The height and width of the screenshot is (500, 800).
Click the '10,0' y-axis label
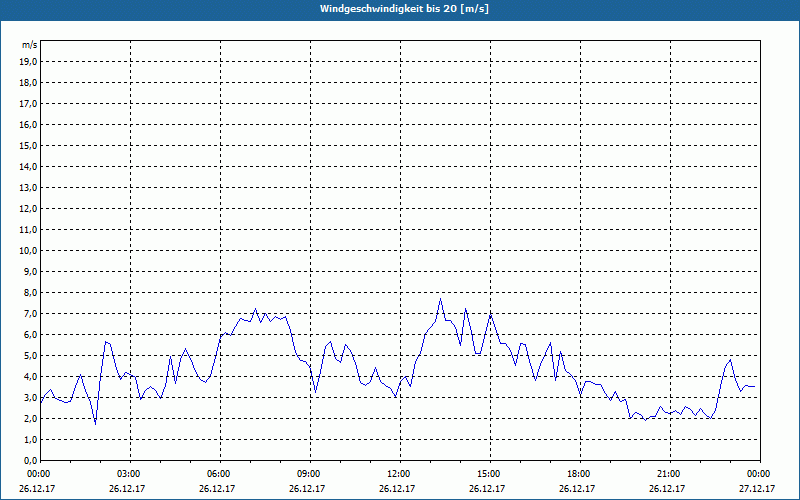tap(28, 251)
